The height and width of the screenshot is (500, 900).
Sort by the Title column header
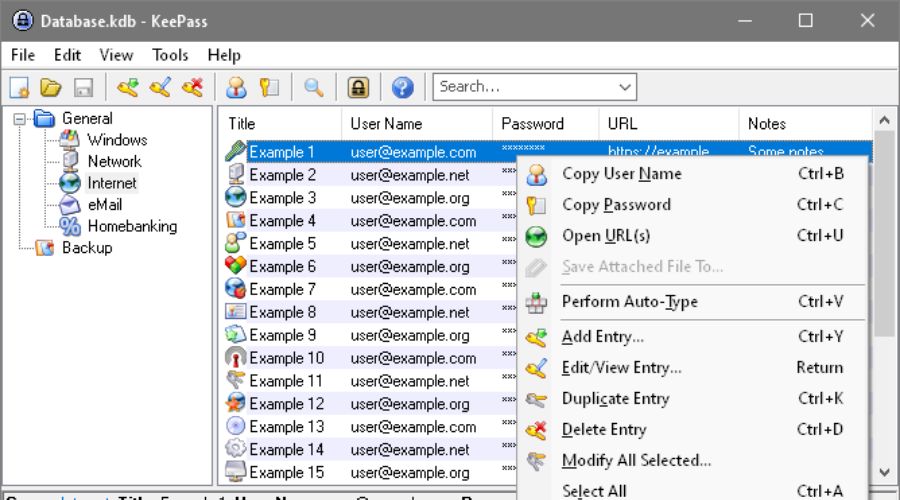281,124
